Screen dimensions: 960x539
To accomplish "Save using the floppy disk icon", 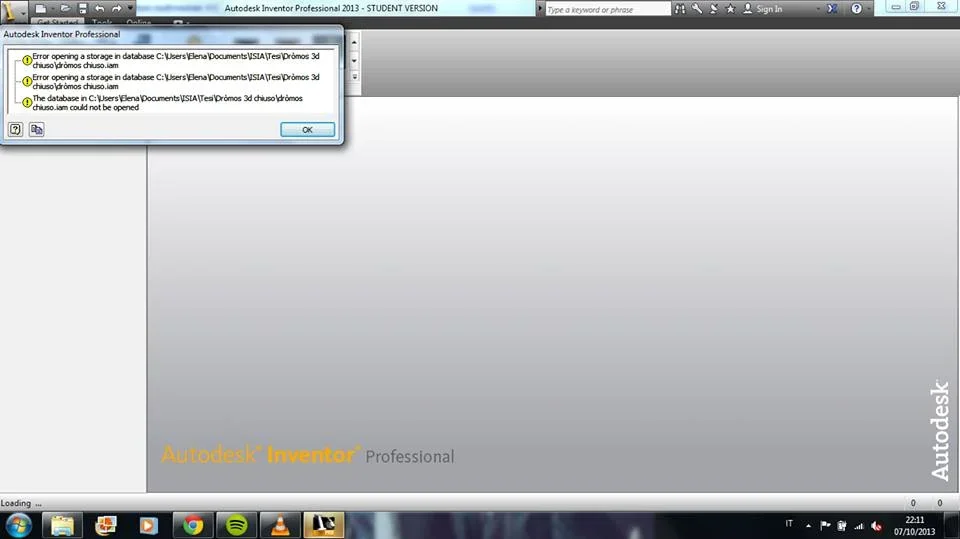I will pos(83,9).
